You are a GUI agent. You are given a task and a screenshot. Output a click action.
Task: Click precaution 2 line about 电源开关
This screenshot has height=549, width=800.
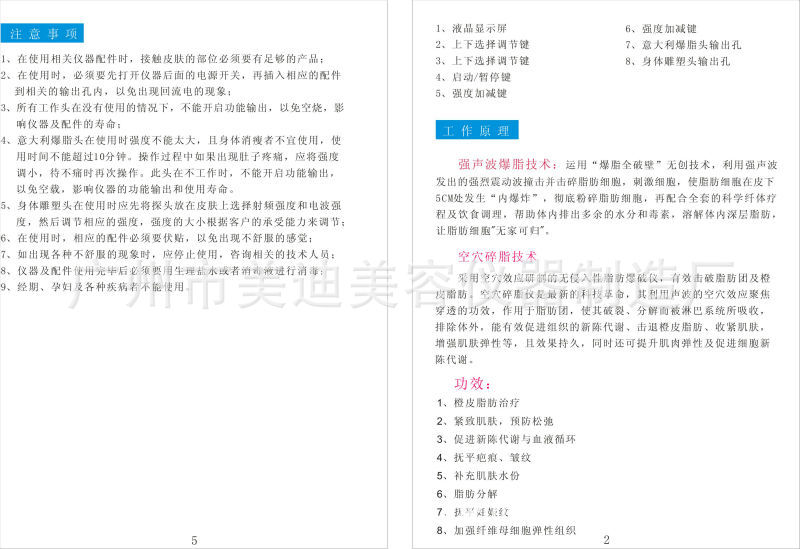point(171,76)
